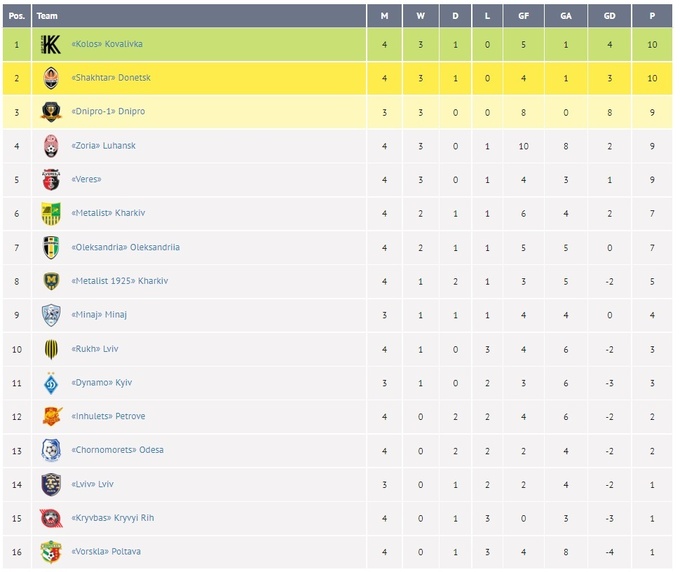Click the Shakhtar Donetsk club crest
This screenshot has width=680, height=572.
pos(51,78)
